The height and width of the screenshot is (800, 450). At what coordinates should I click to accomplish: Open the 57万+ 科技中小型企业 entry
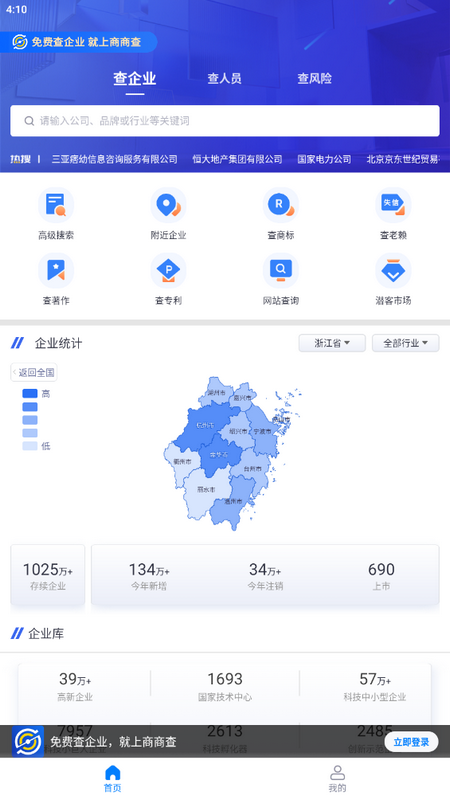[375, 687]
